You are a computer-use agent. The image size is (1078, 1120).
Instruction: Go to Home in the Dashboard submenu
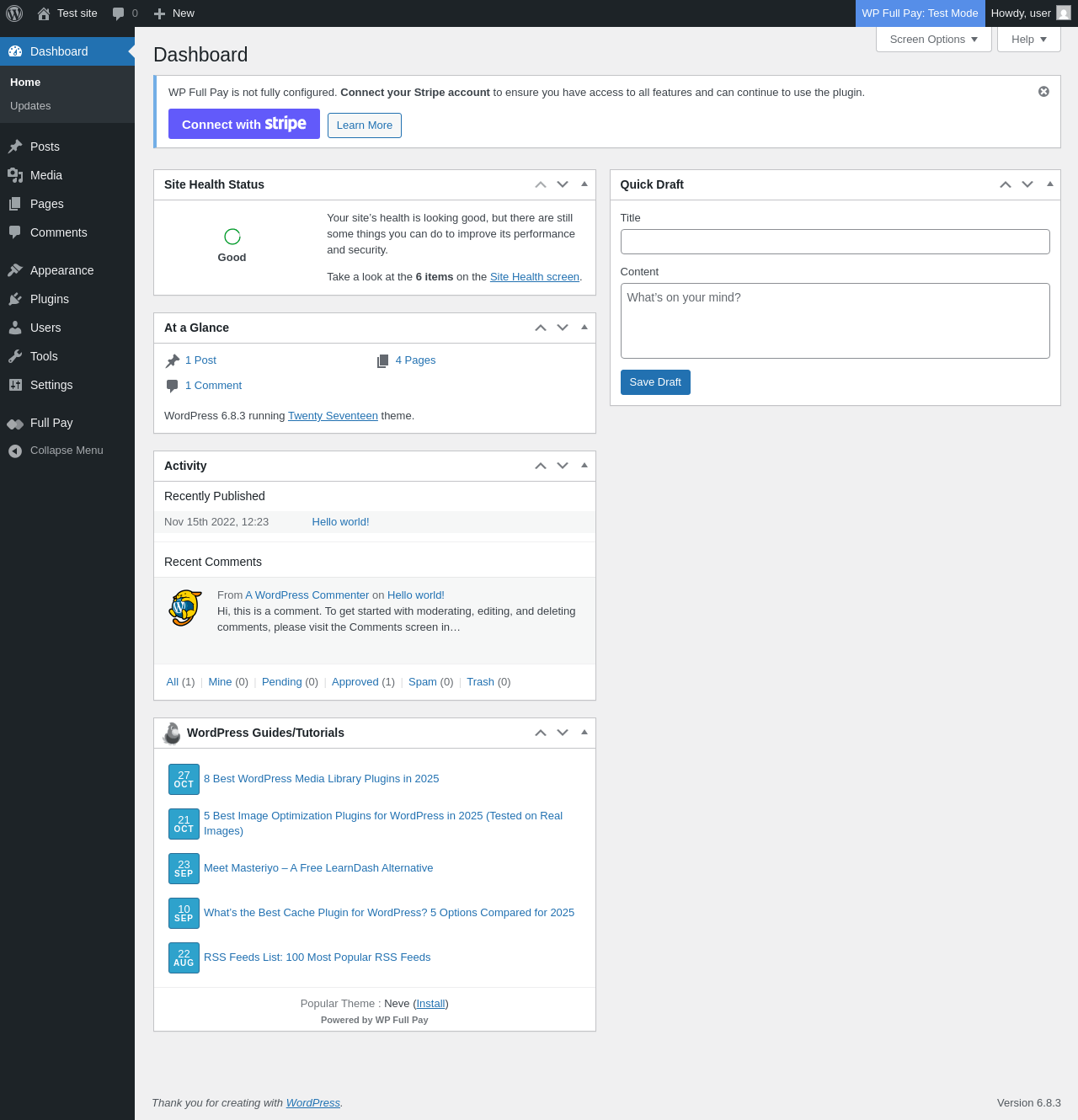pos(25,83)
